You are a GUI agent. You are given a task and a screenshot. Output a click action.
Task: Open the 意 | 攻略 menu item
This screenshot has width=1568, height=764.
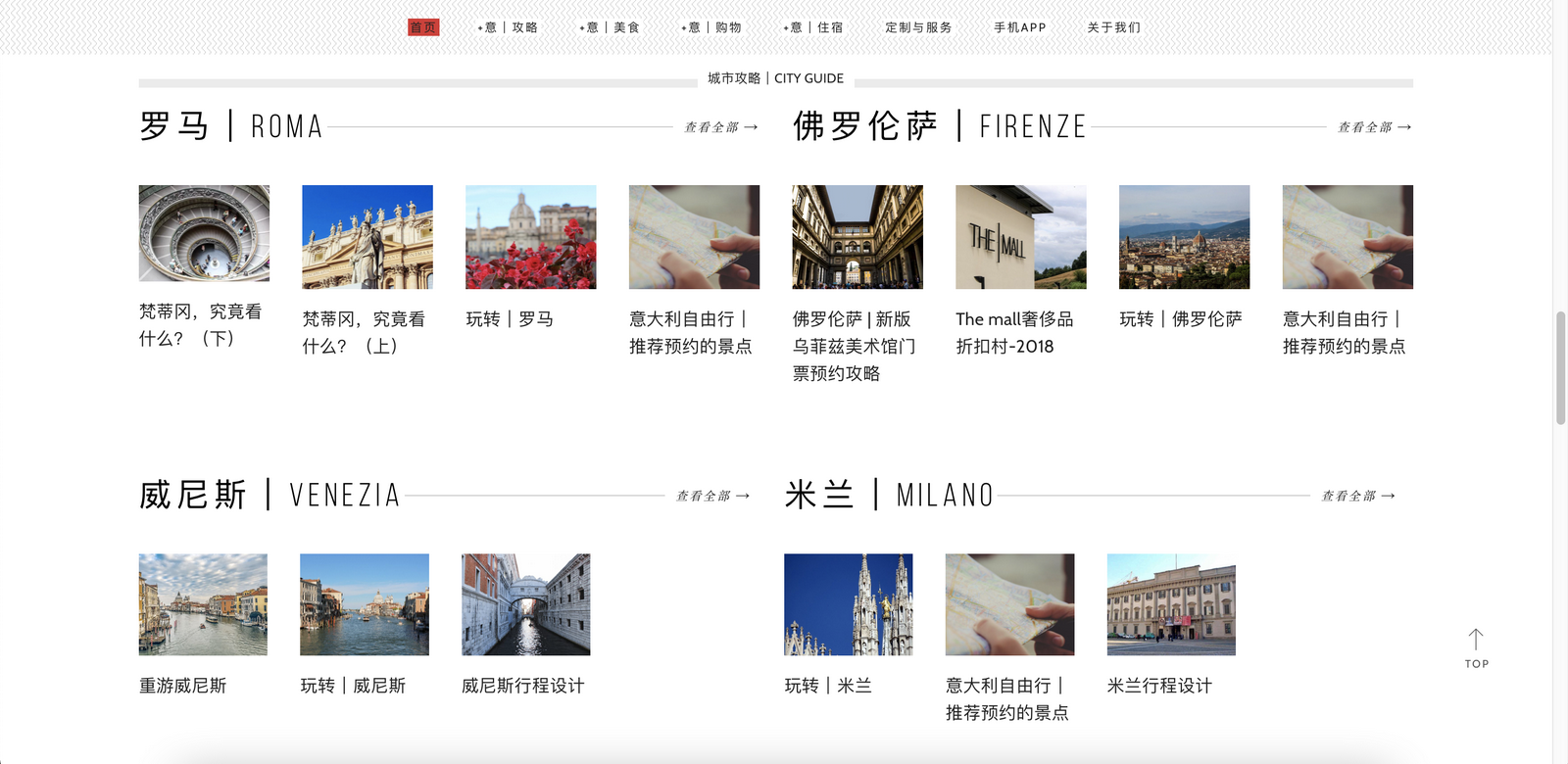coord(508,27)
